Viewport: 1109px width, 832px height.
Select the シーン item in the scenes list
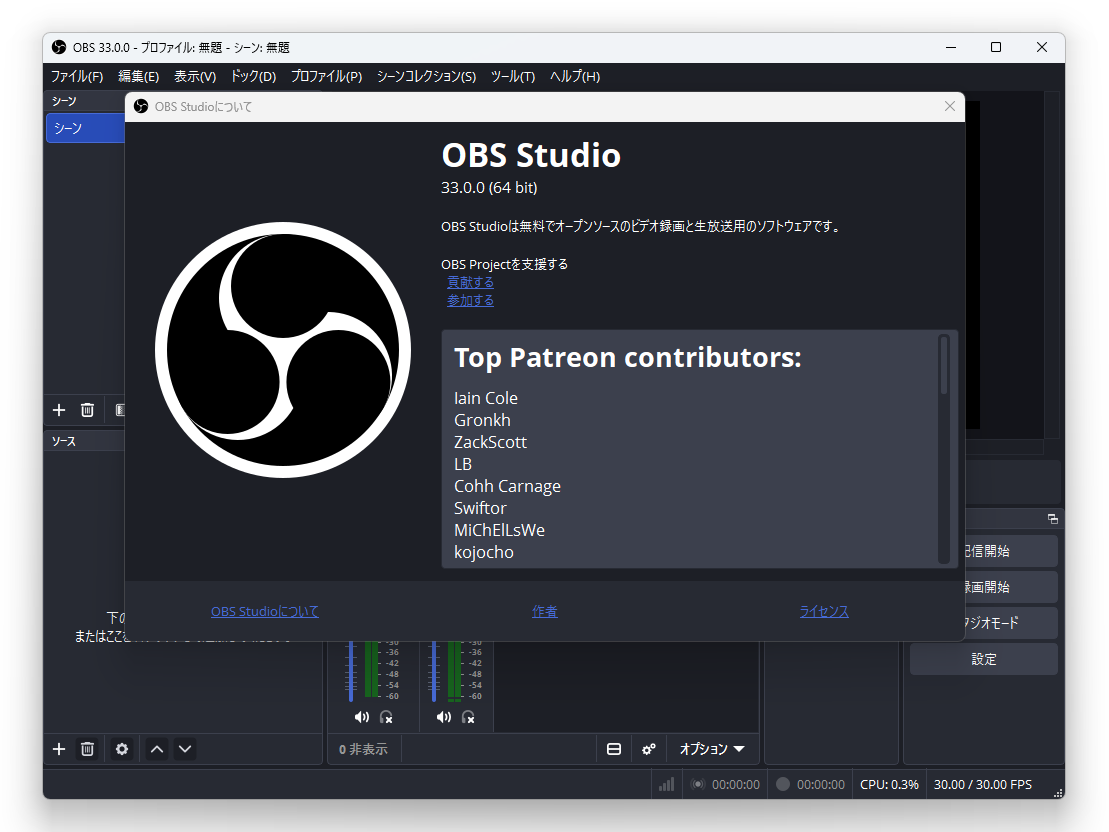coord(86,128)
